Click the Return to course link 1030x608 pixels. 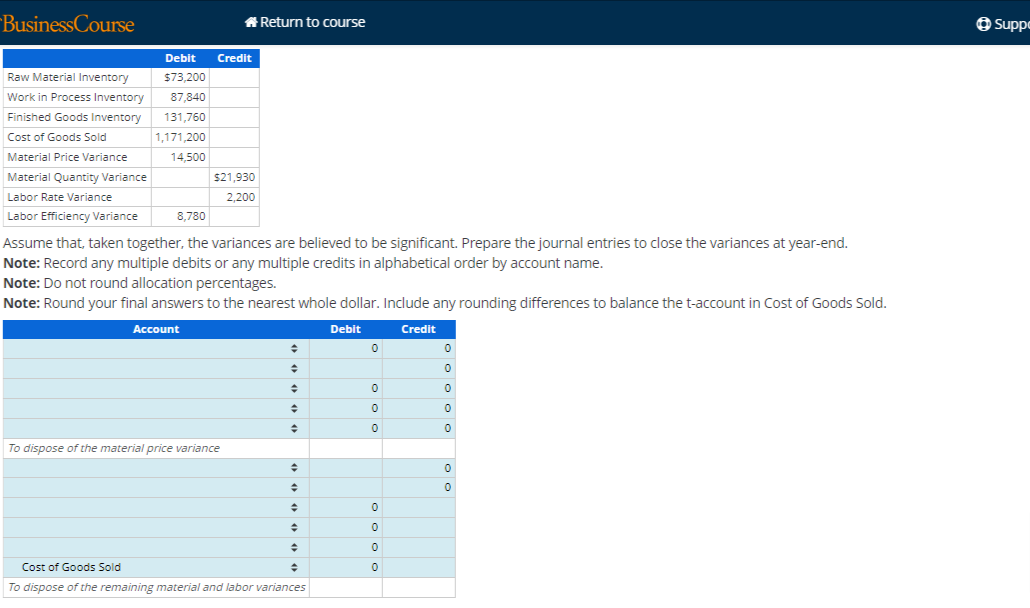305,22
